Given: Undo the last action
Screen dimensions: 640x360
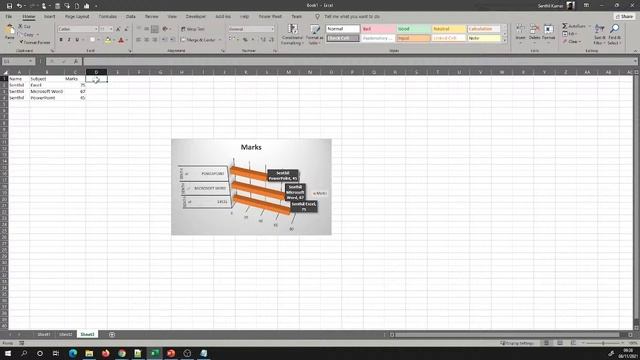Looking at the screenshot, I should (19, 6).
